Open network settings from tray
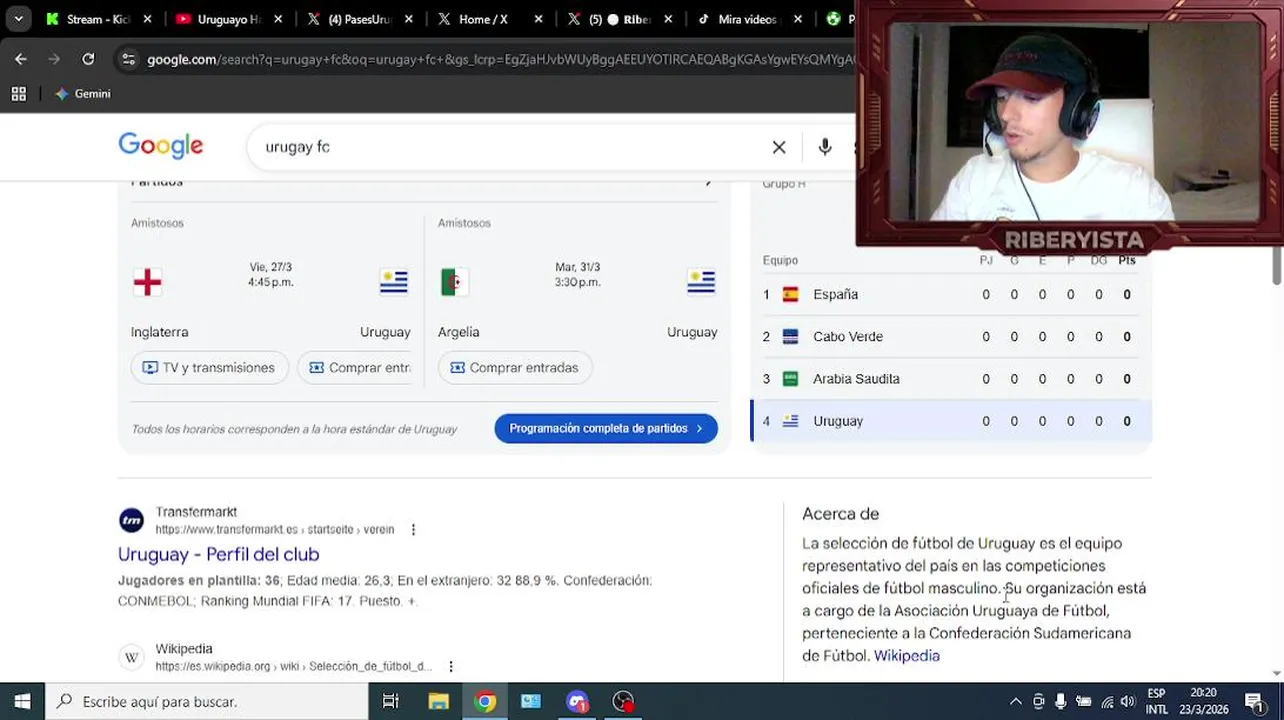 pos(1107,702)
